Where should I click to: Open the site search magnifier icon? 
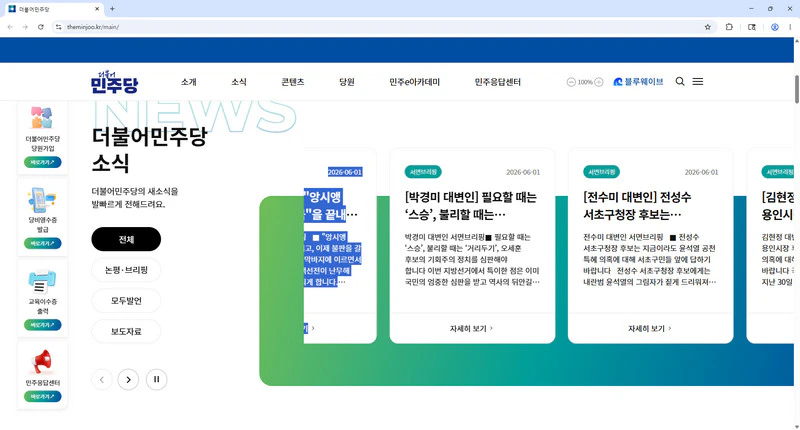pos(680,82)
